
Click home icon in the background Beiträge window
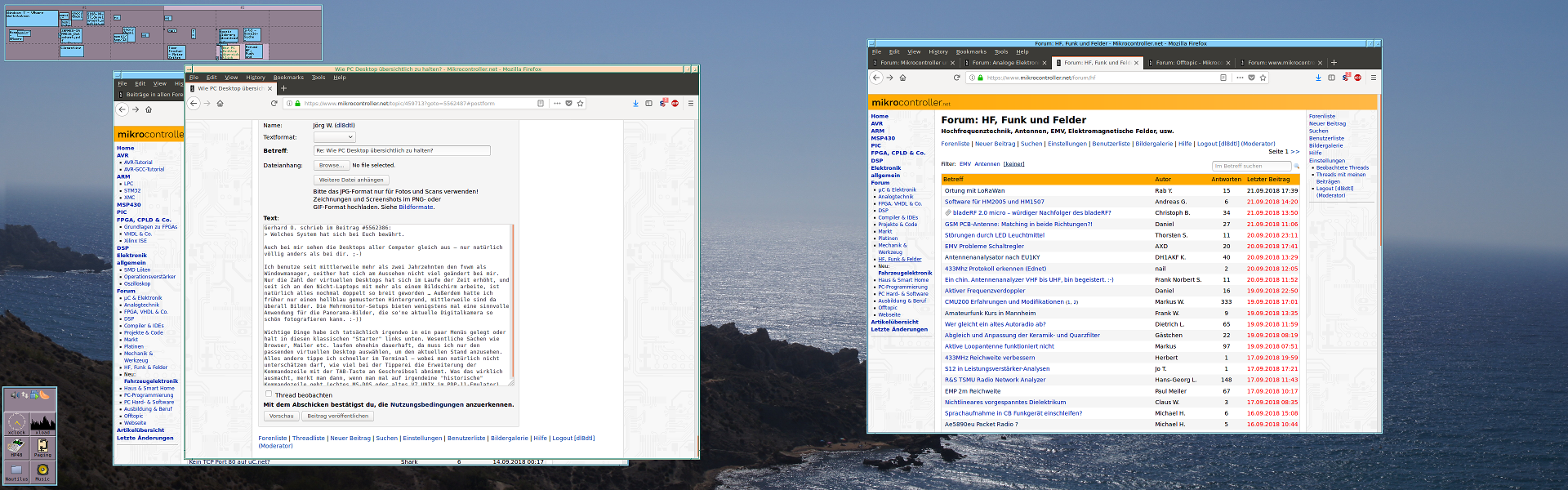[149, 109]
